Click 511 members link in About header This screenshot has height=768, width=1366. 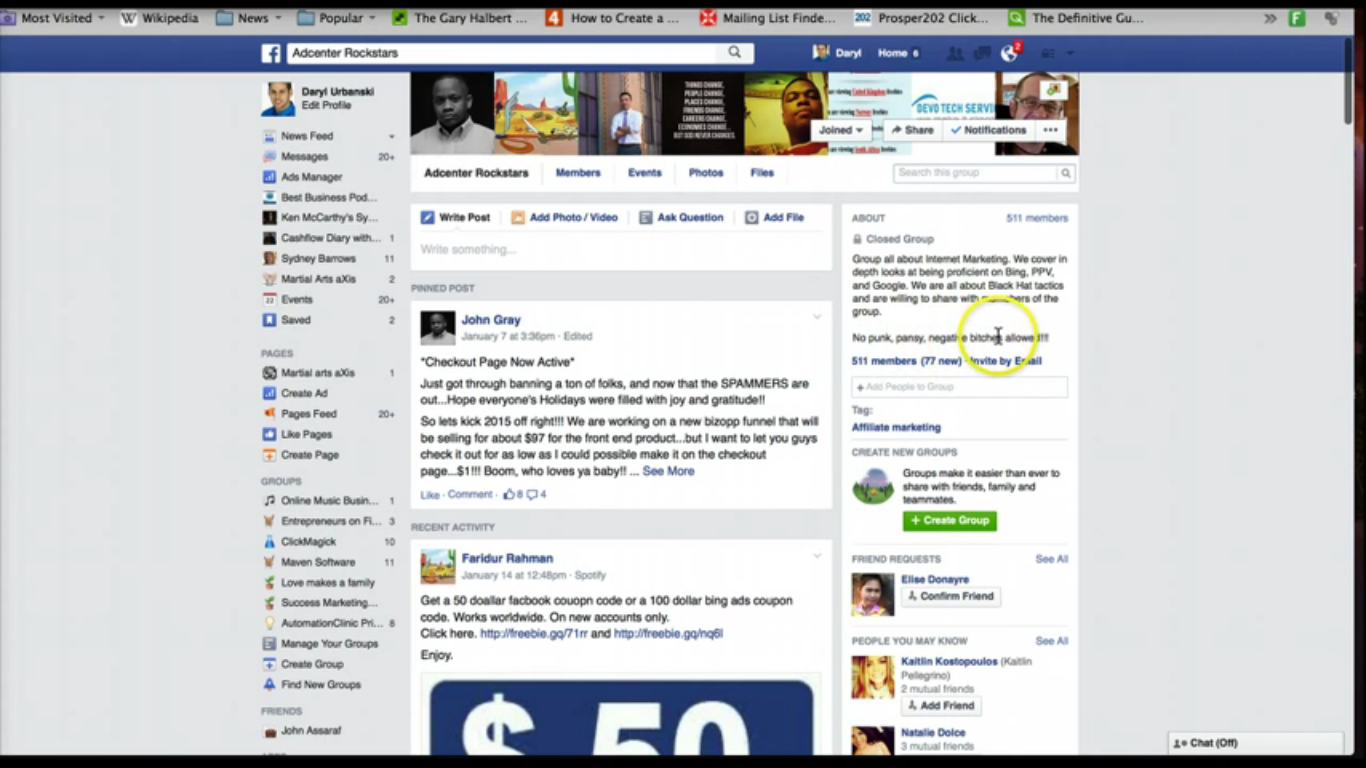pyautogui.click(x=1037, y=218)
